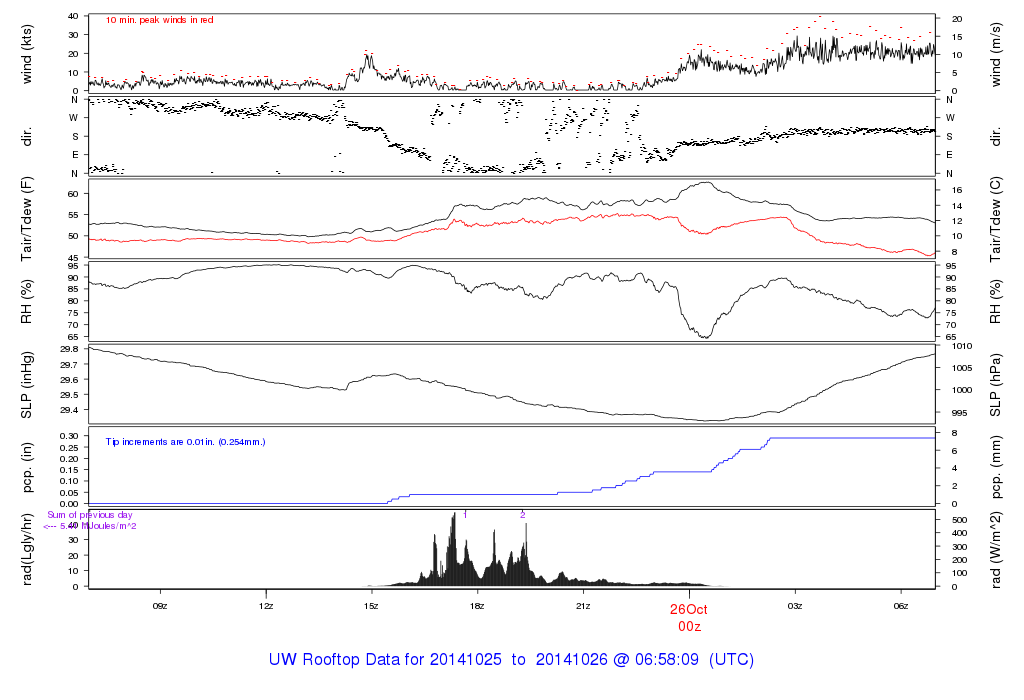
Task: Click the red '00z' label
Action: [689, 627]
